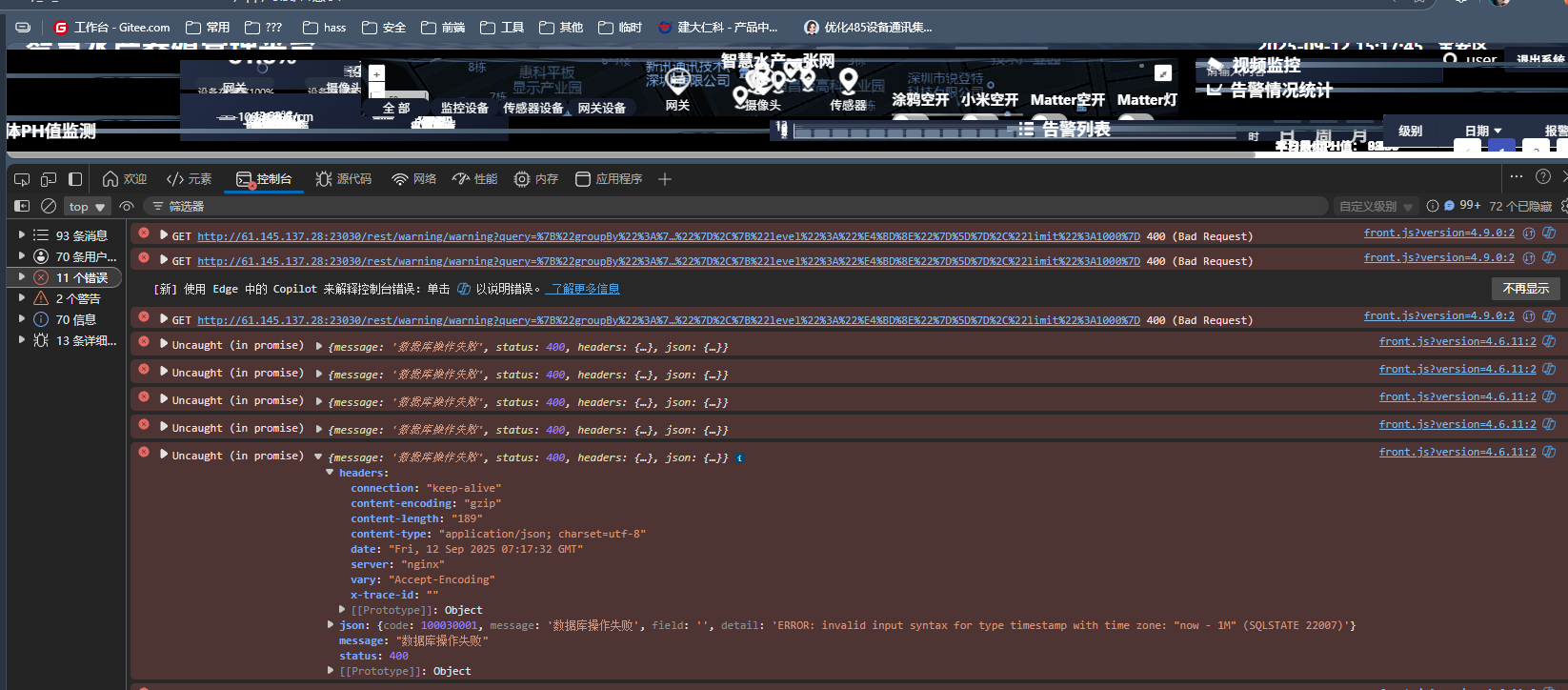Open the 内存 (Memory) tab

point(536,179)
